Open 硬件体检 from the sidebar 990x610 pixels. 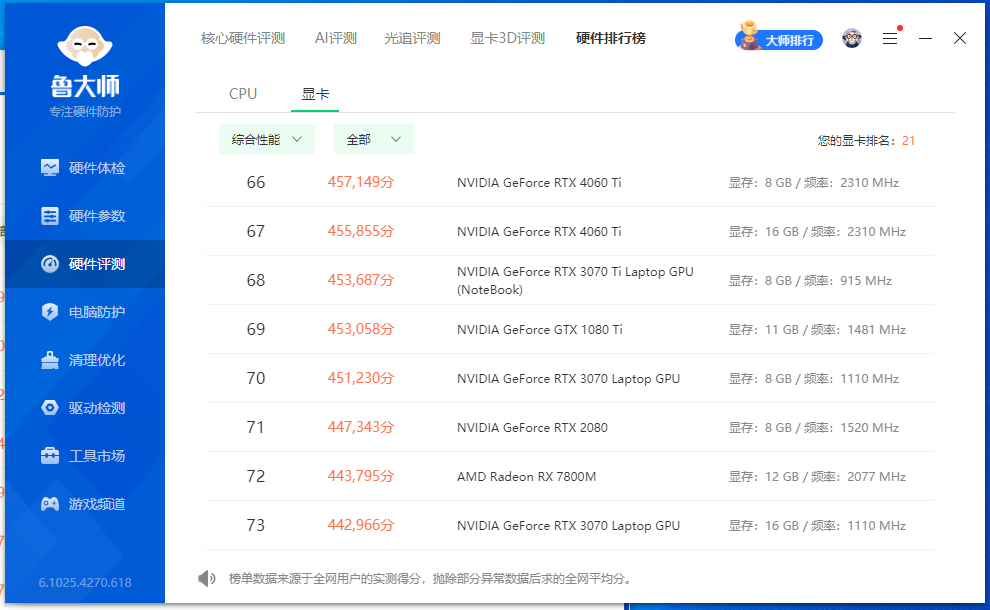pos(85,168)
